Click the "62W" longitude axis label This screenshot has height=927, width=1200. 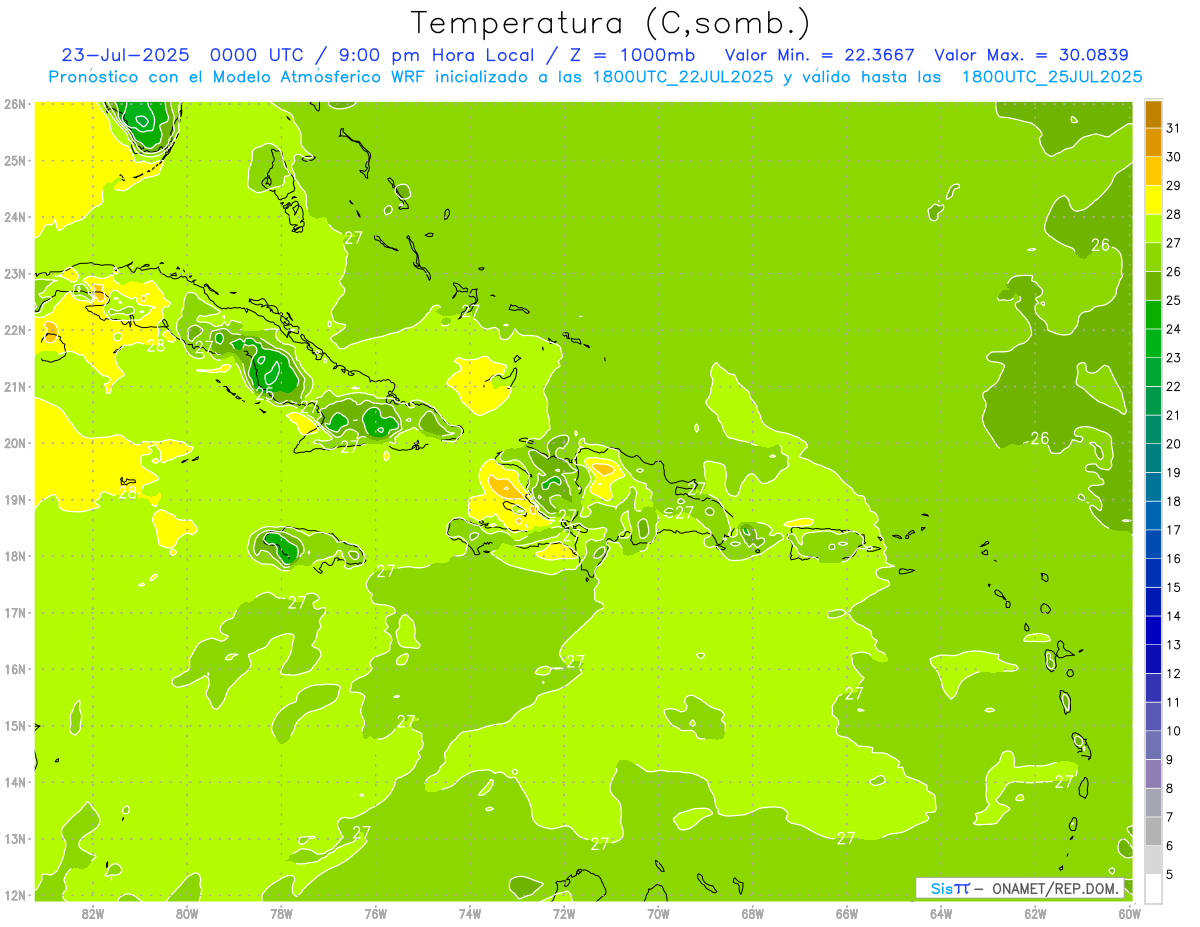pos(1035,913)
